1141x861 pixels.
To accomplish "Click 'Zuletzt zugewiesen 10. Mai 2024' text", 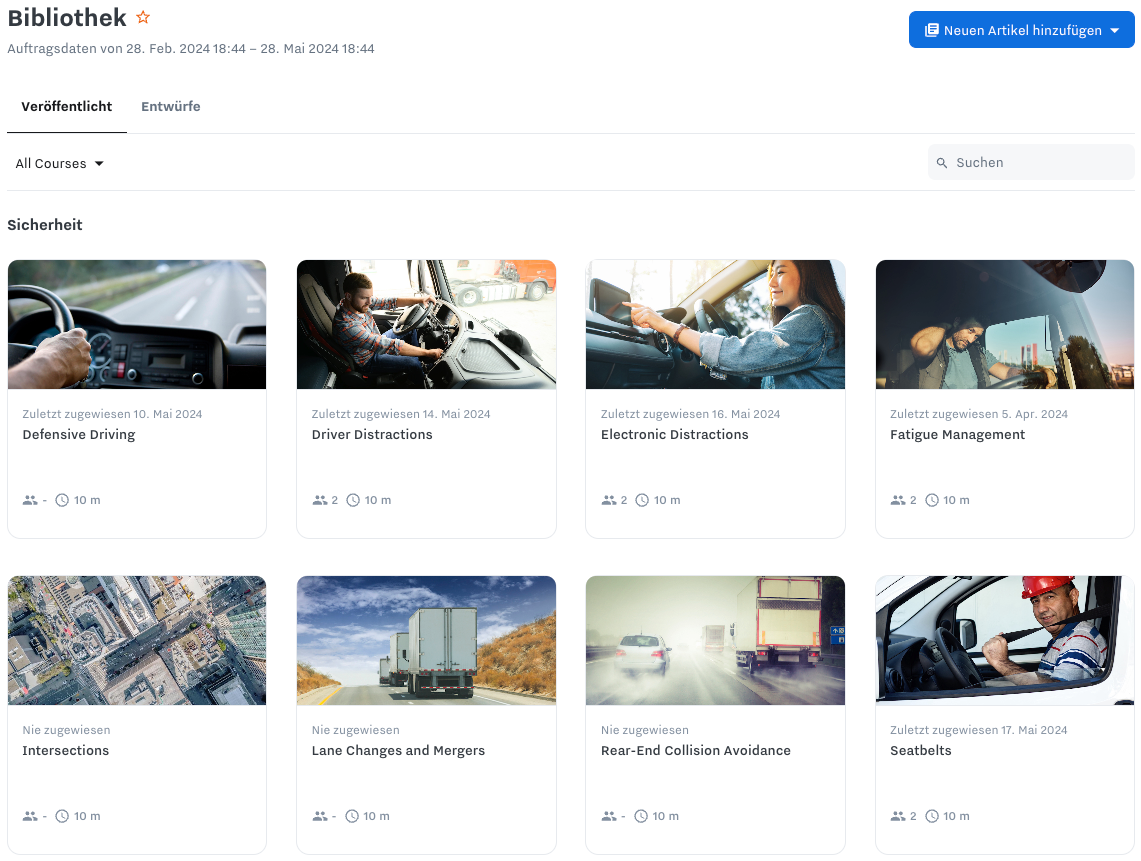I will click(x=112, y=414).
